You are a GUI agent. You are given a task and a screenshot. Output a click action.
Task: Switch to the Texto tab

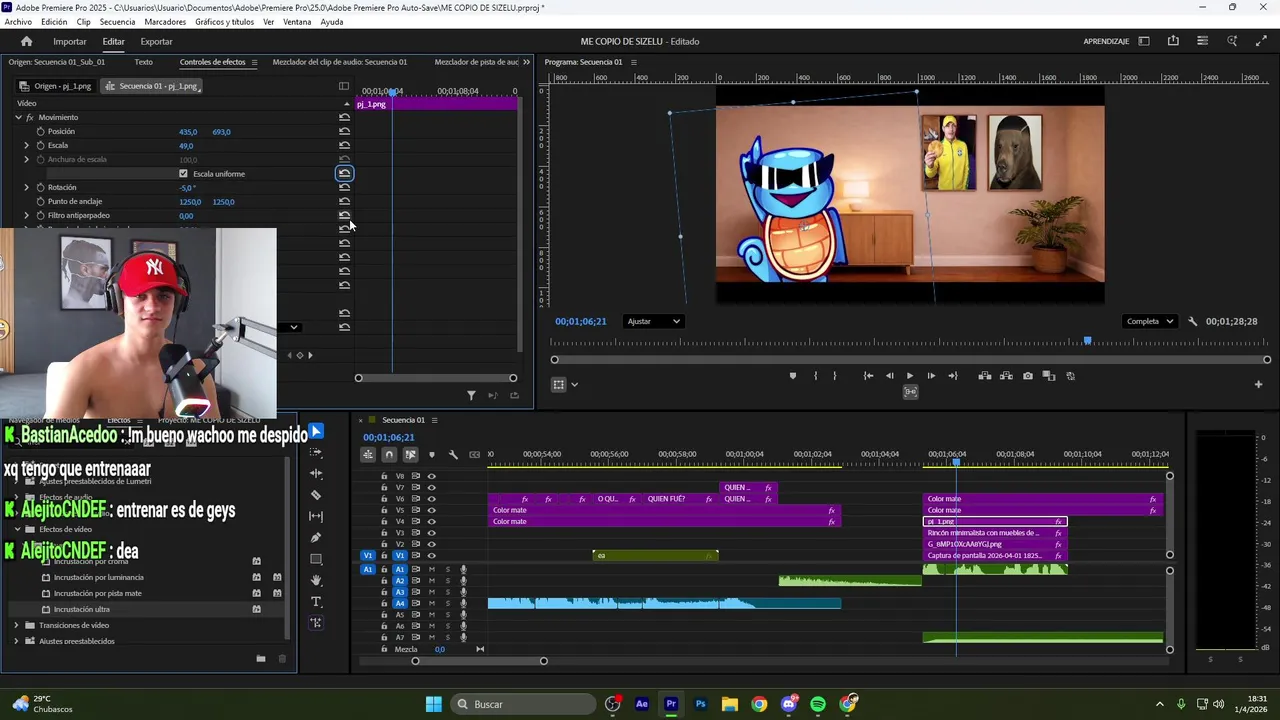(x=144, y=62)
